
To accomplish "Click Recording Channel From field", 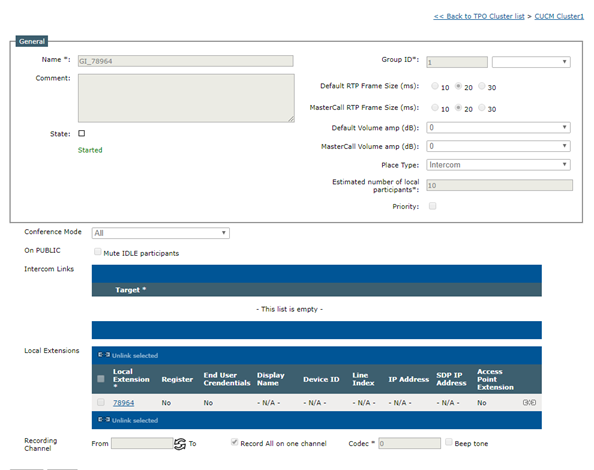I will coord(142,443).
